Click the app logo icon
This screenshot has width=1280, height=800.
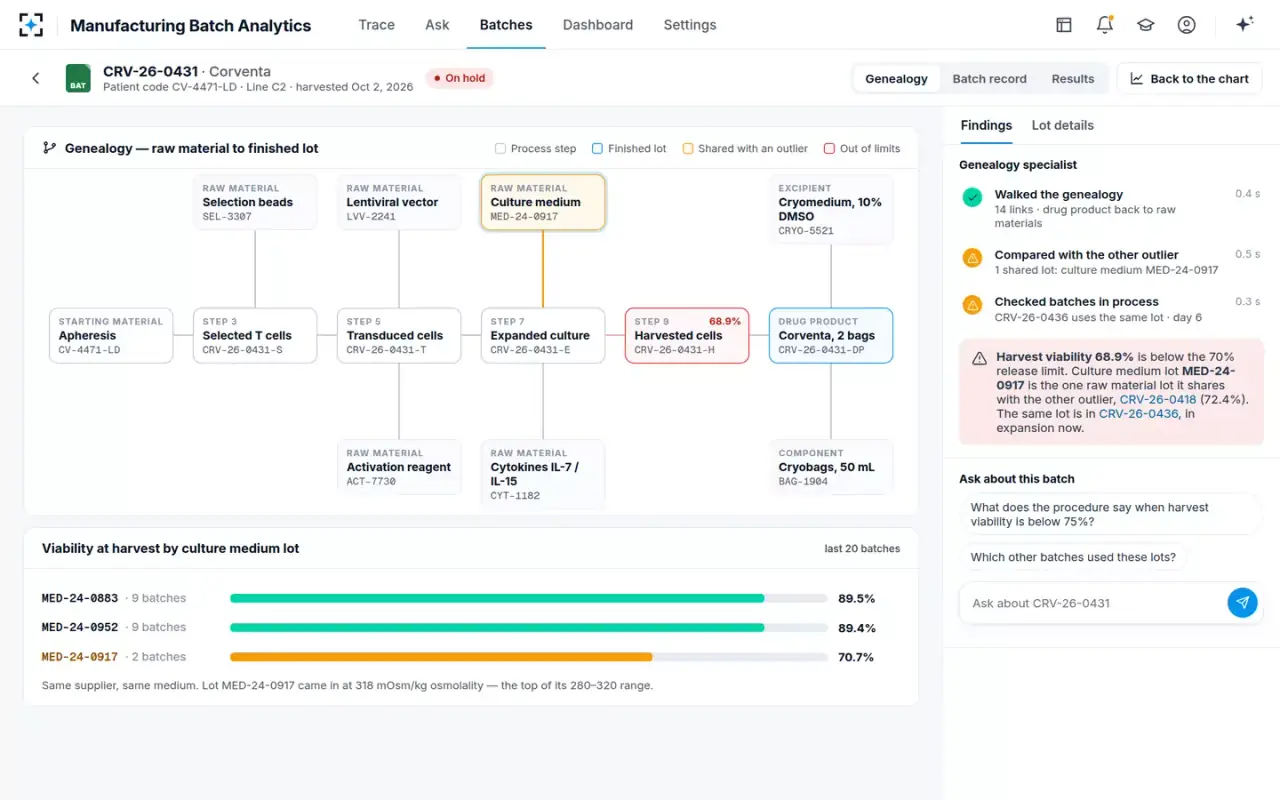(x=31, y=25)
